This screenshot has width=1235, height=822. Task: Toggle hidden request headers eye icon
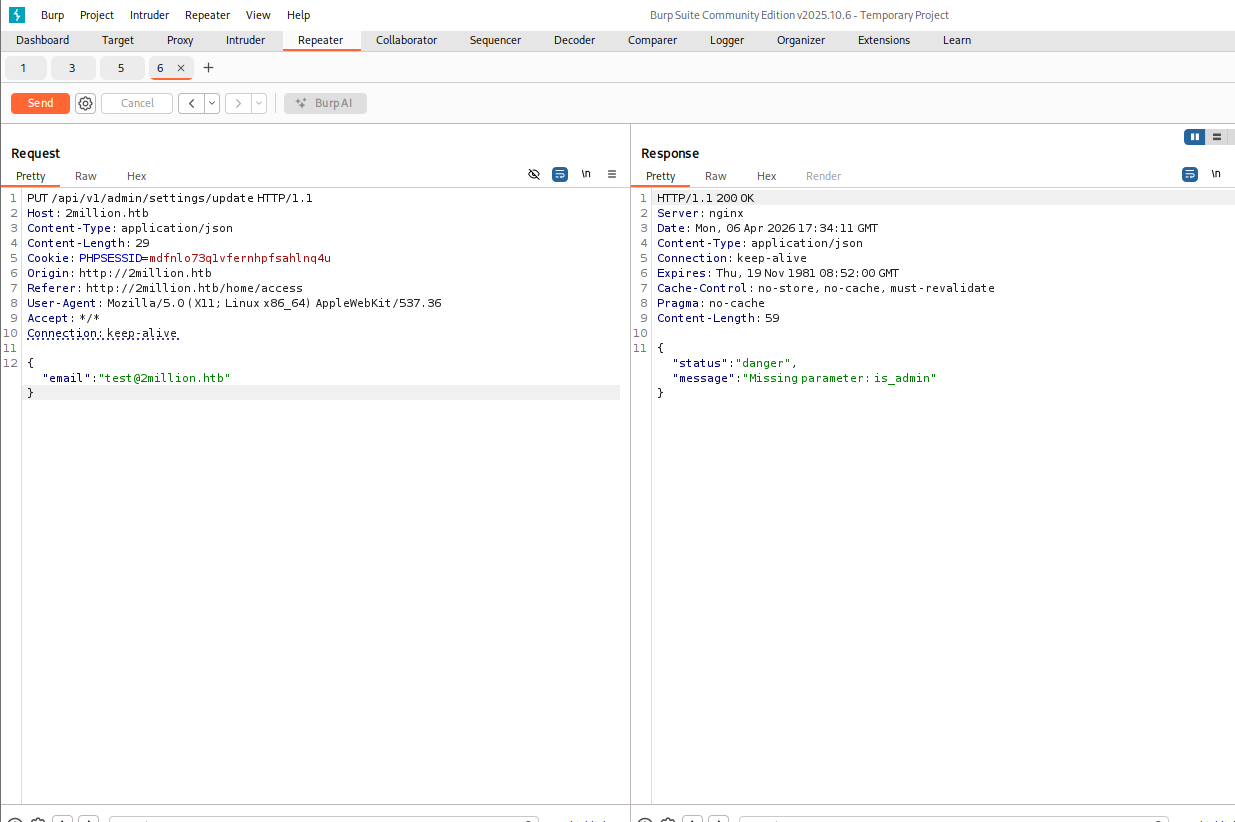534,174
